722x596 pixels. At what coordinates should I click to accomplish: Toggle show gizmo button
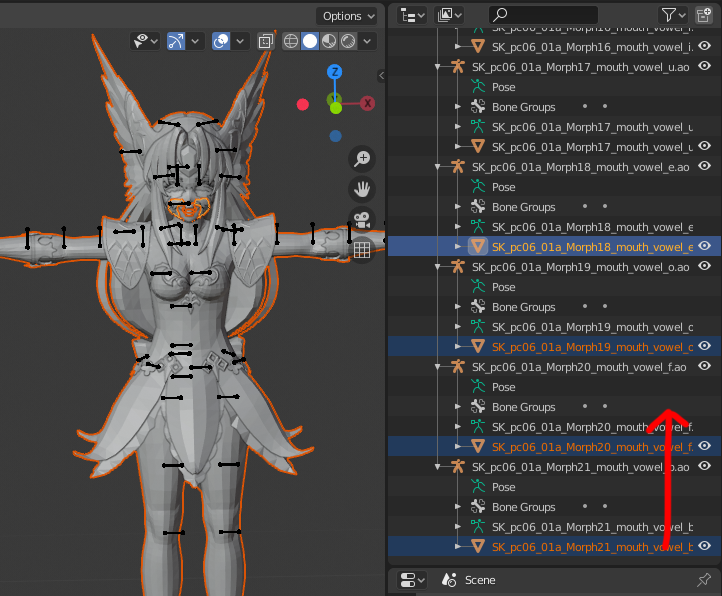click(x=176, y=41)
